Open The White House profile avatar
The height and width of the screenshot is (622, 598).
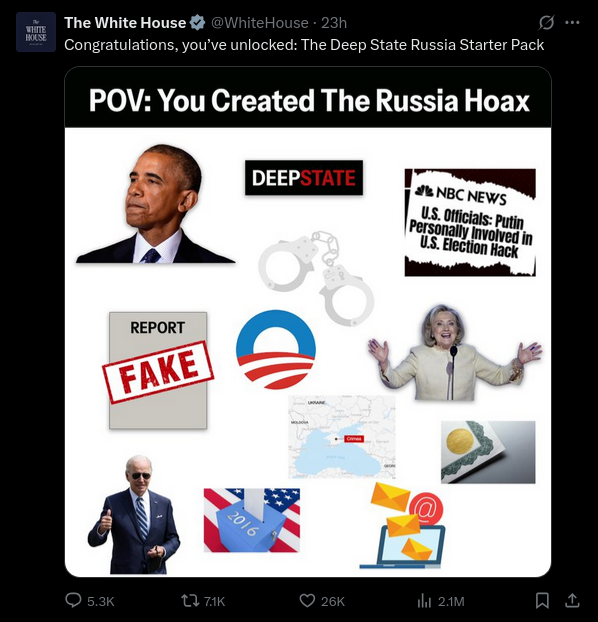pos(36,32)
